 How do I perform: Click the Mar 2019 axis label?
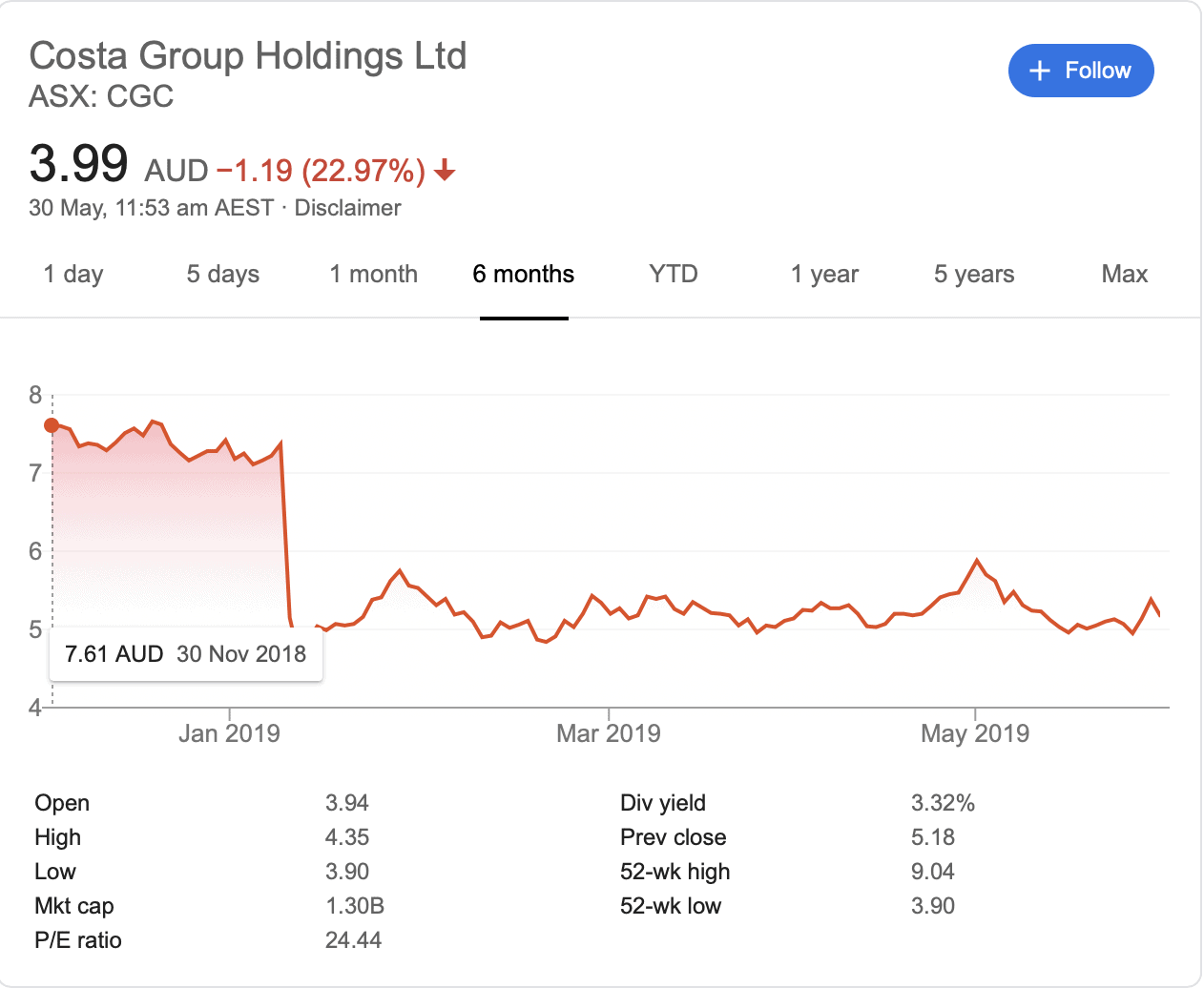[x=609, y=733]
